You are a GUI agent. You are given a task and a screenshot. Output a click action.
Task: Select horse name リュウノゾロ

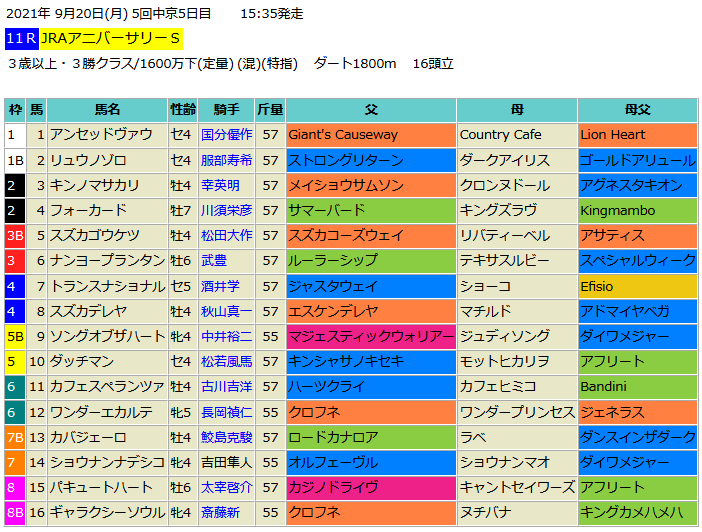[x=88, y=160]
